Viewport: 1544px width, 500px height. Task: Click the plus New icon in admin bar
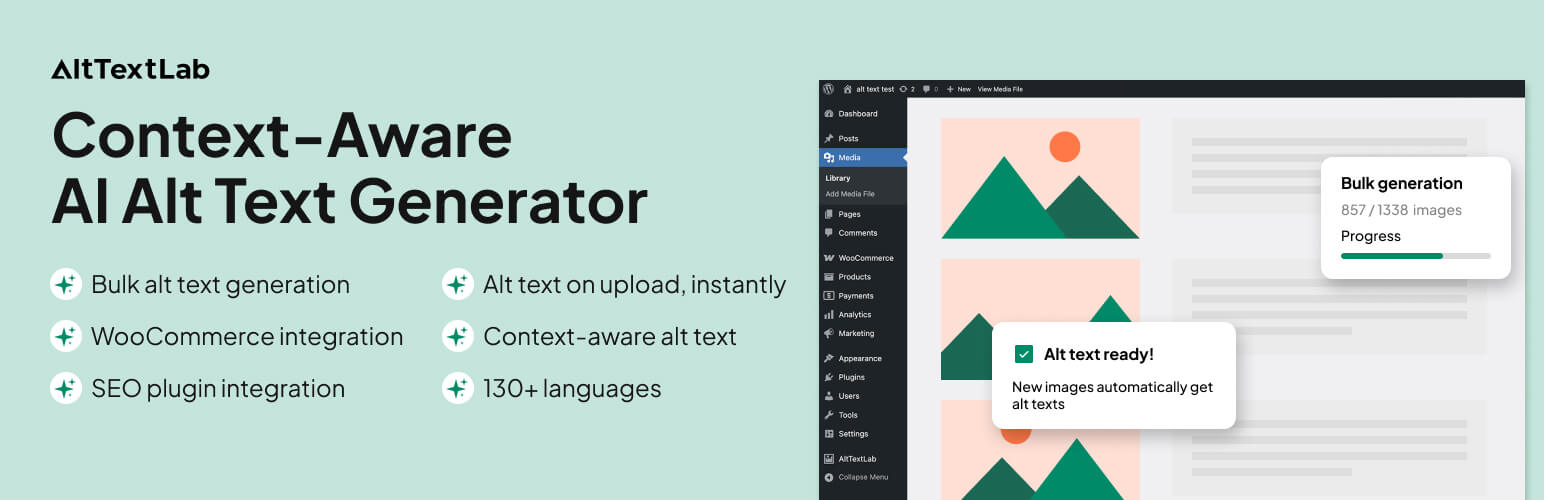tap(950, 89)
